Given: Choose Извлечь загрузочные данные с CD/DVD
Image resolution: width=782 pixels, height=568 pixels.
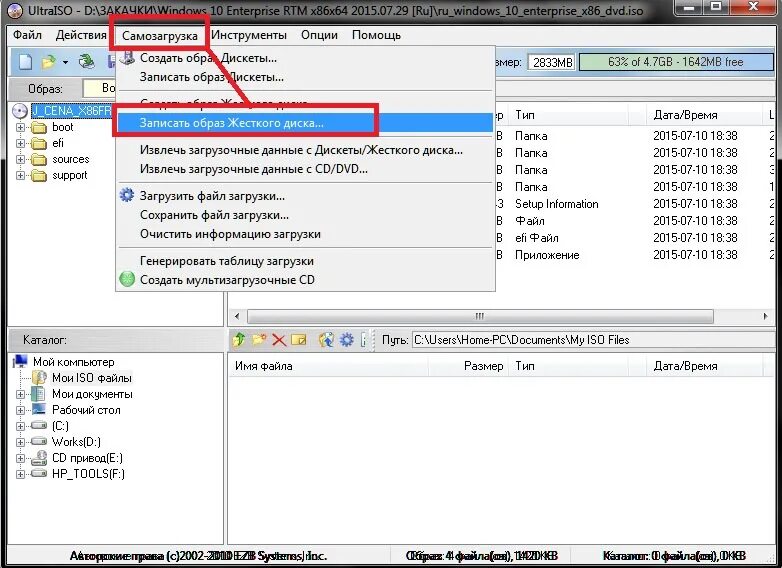Looking at the screenshot, I should pos(305,169).
